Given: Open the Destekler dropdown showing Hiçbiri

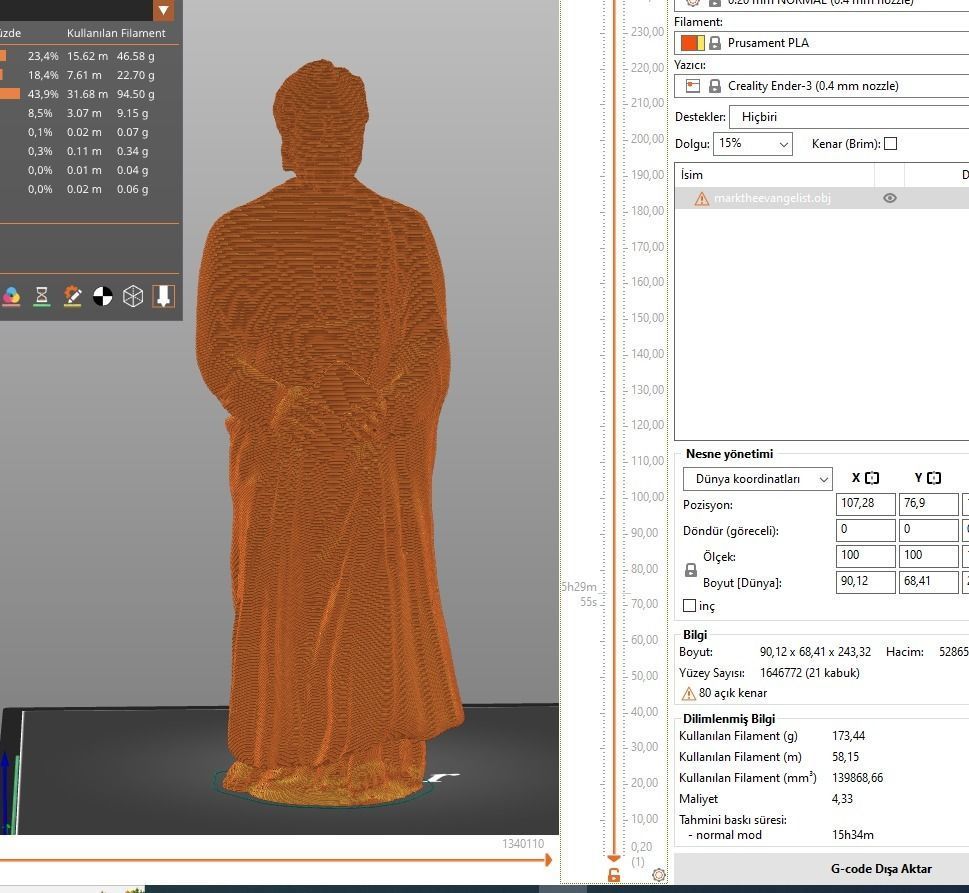Looking at the screenshot, I should (849, 117).
